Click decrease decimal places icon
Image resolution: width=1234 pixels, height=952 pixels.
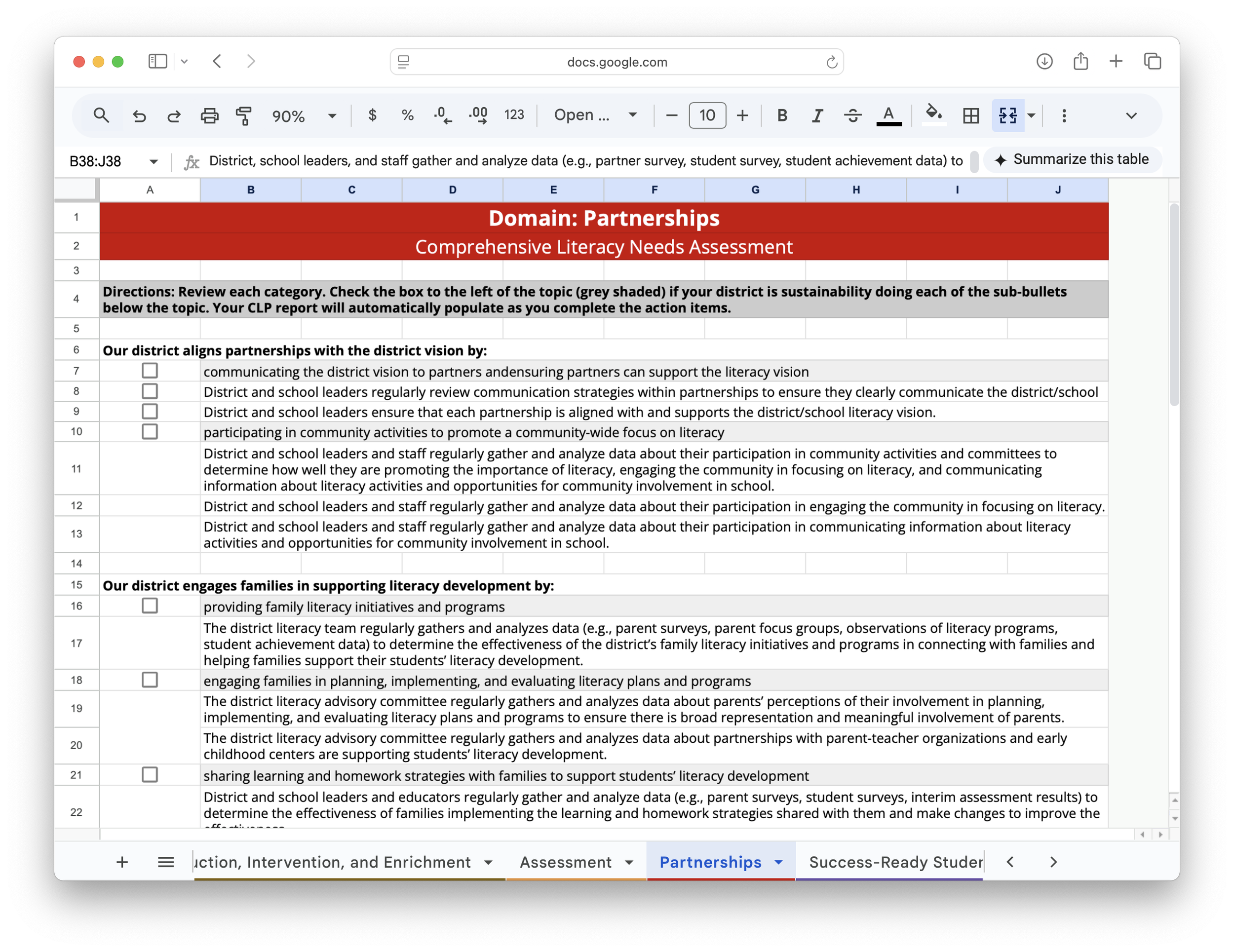tap(442, 116)
